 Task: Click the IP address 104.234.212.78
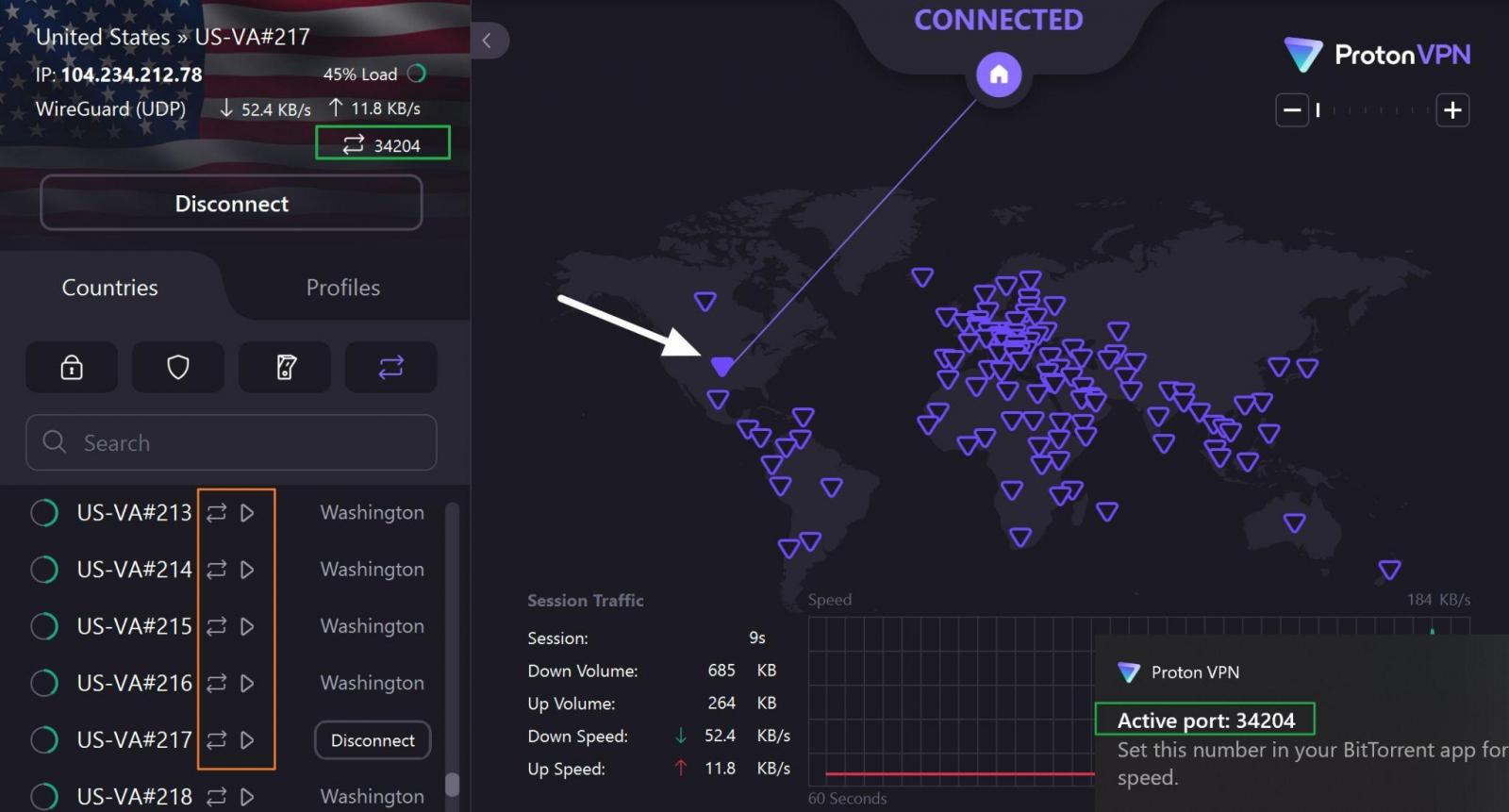tap(131, 75)
